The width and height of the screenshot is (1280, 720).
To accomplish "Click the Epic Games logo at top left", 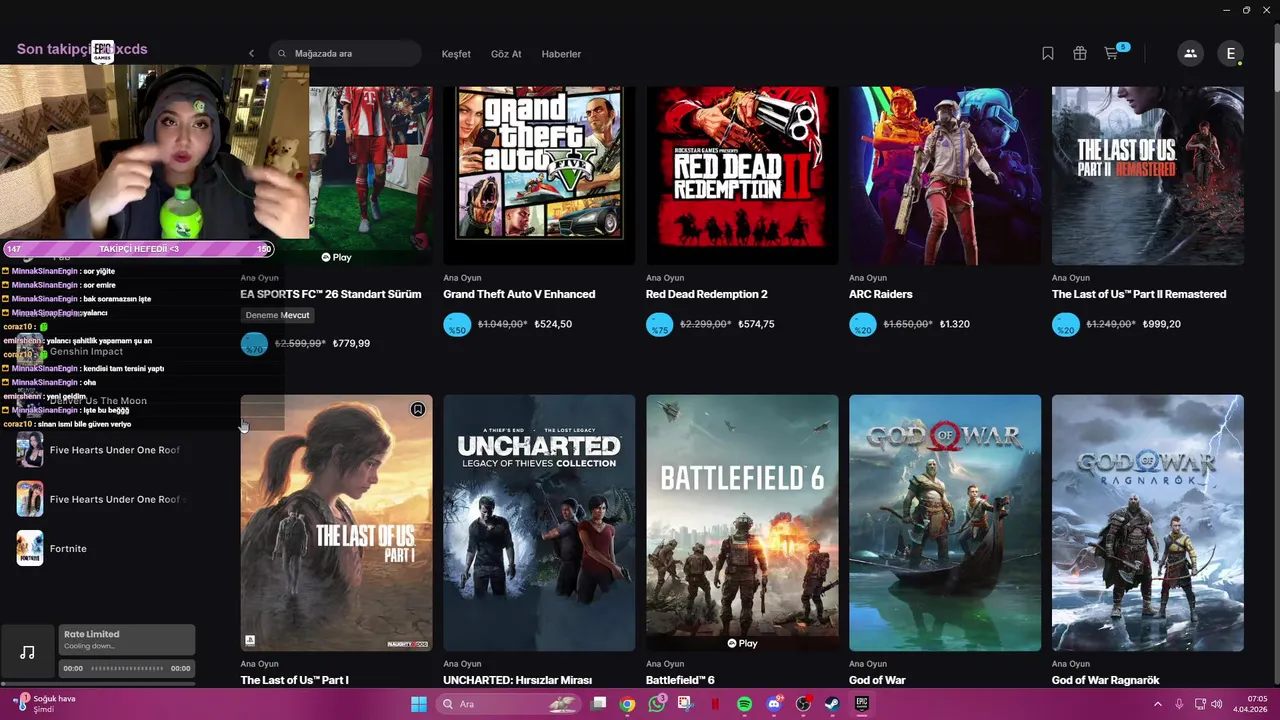I will (102, 52).
